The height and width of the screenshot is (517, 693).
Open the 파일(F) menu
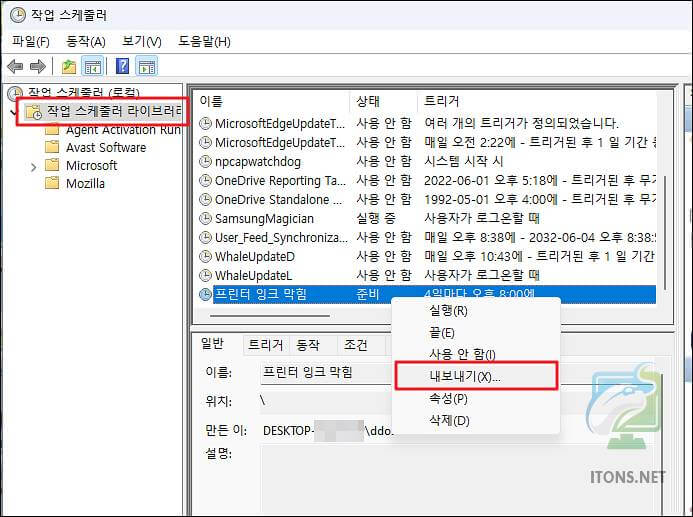coord(31,42)
